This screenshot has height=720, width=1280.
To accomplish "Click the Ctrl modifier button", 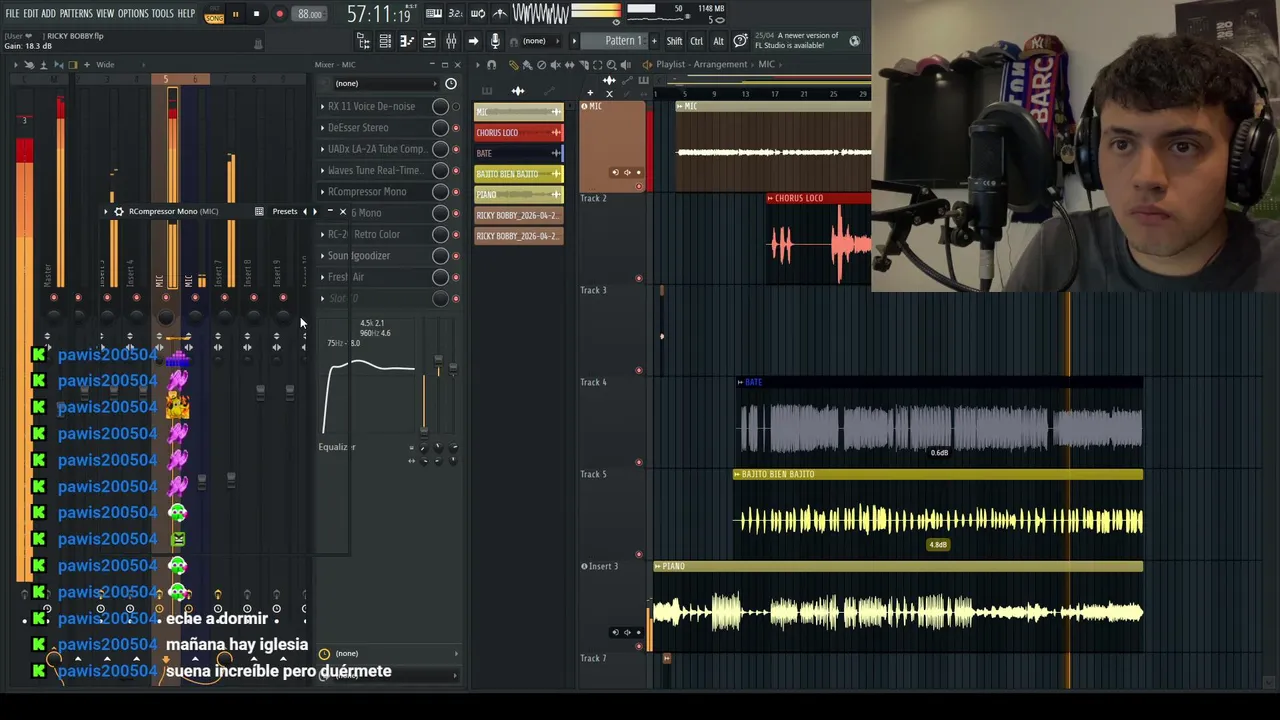I will coord(697,41).
